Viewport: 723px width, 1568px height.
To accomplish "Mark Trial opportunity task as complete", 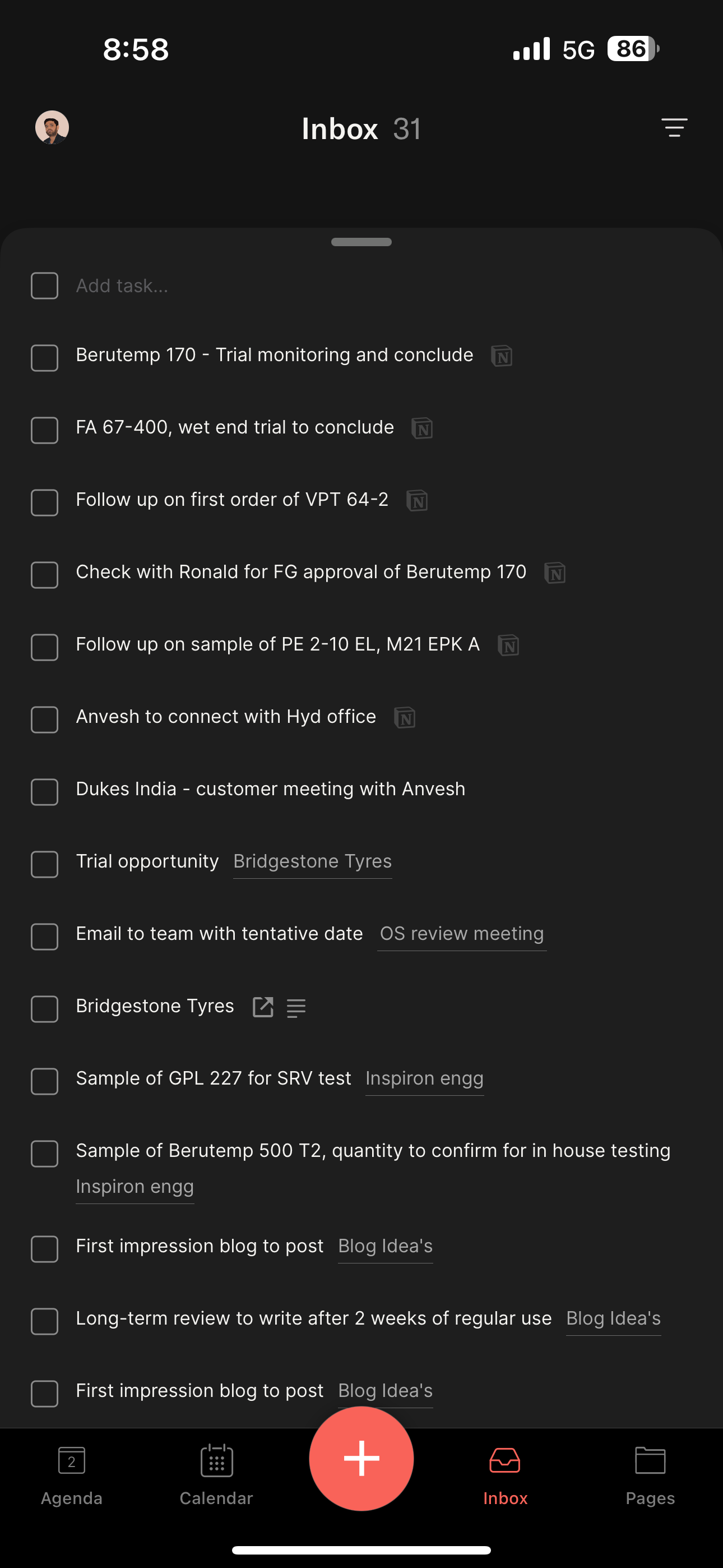I will [44, 864].
